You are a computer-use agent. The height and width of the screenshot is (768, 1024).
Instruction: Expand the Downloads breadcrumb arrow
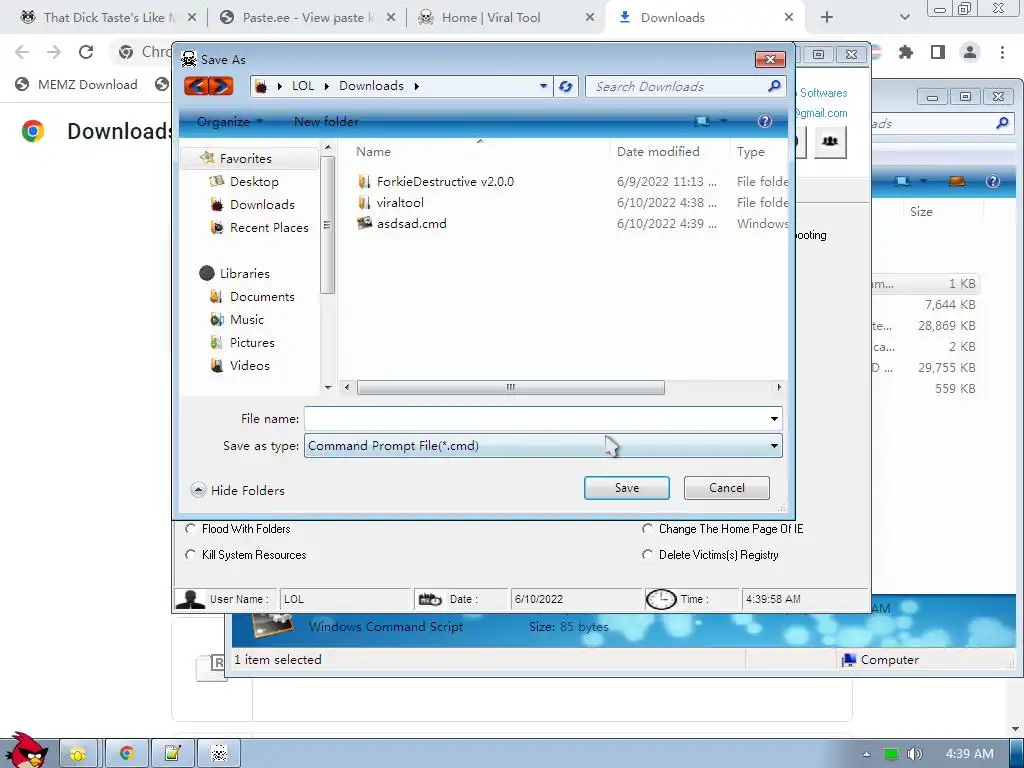[x=417, y=86]
